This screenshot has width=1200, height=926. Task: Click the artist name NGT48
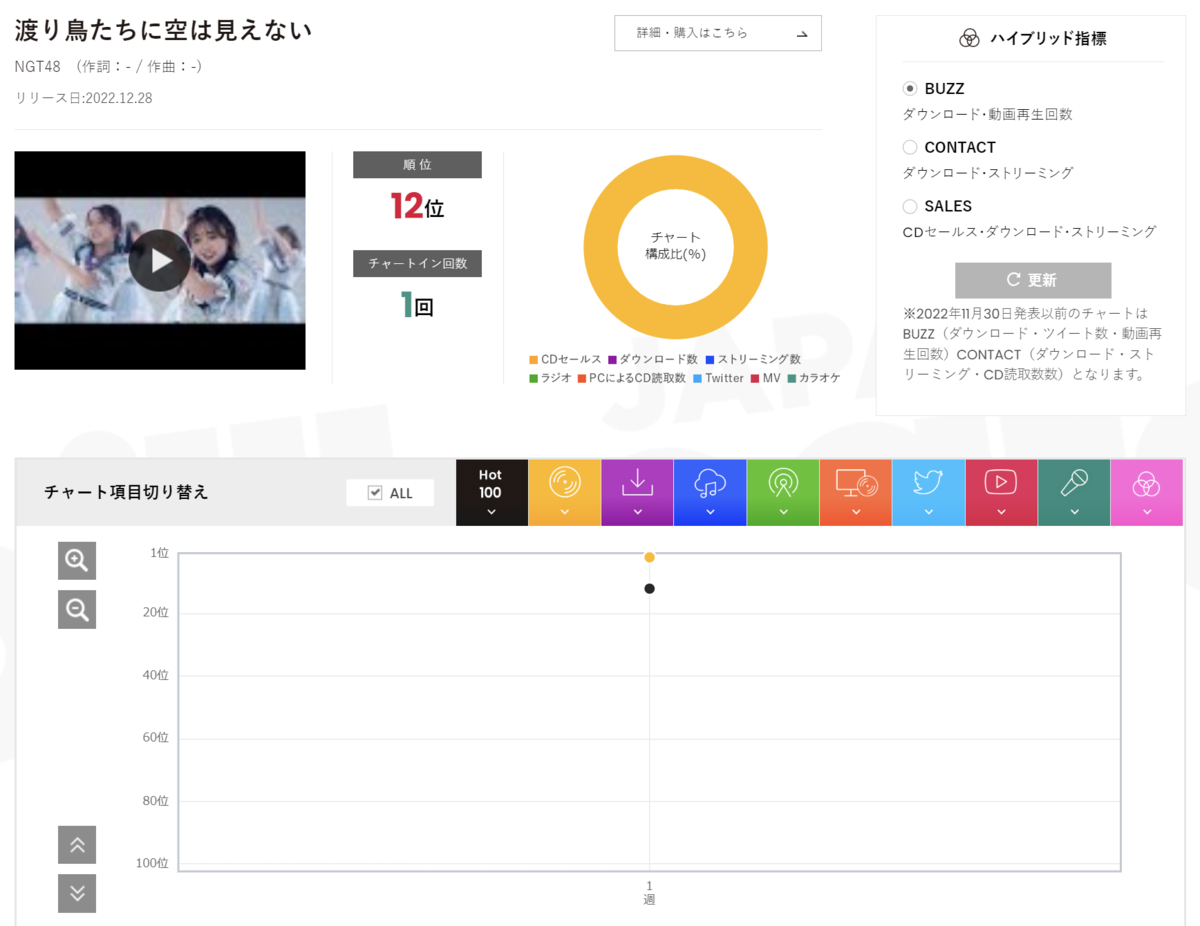[38, 66]
